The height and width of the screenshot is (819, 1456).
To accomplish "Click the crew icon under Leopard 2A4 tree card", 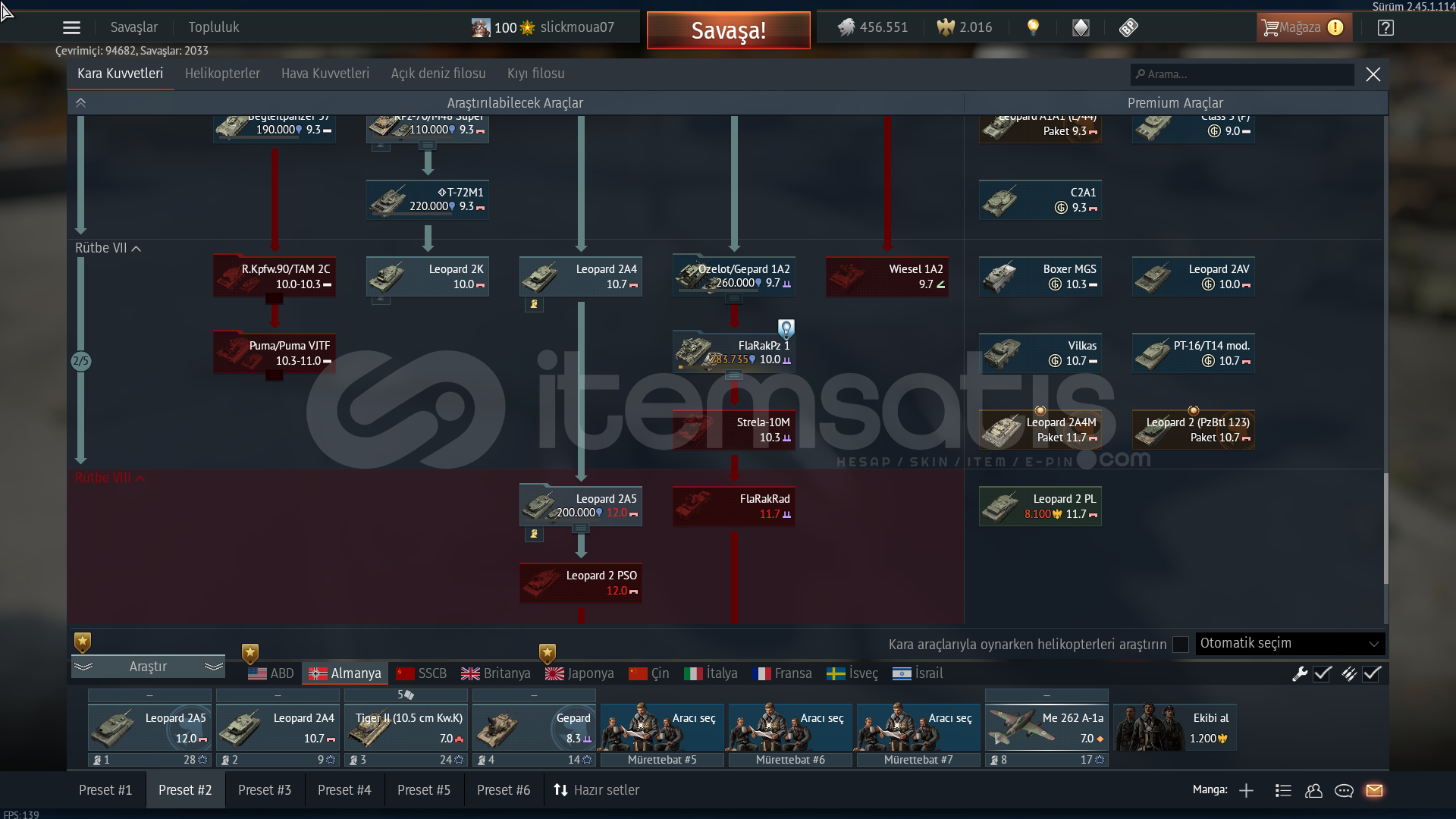I will (534, 304).
